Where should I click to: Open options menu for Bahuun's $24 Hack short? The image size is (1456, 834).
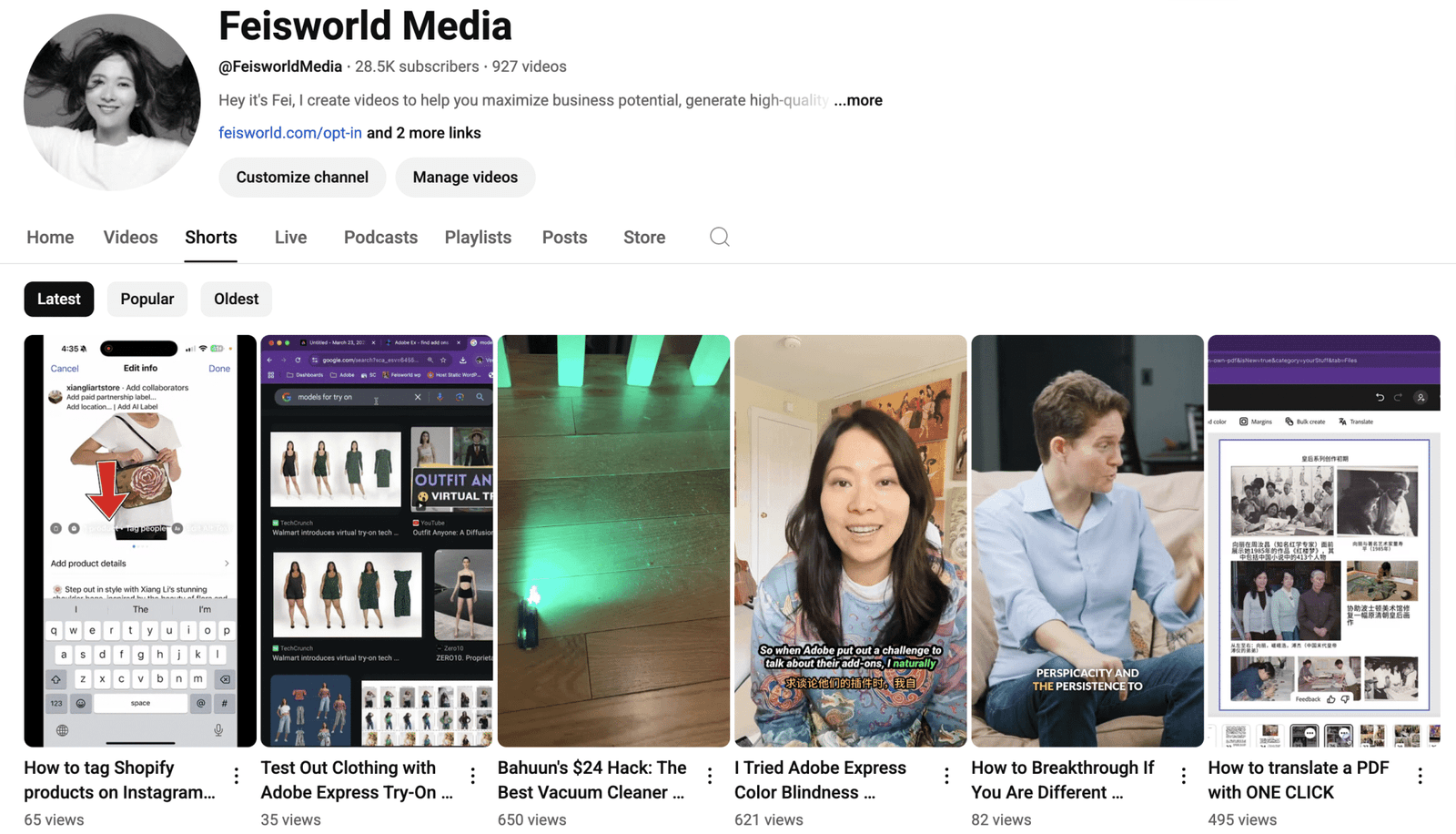tap(710, 776)
